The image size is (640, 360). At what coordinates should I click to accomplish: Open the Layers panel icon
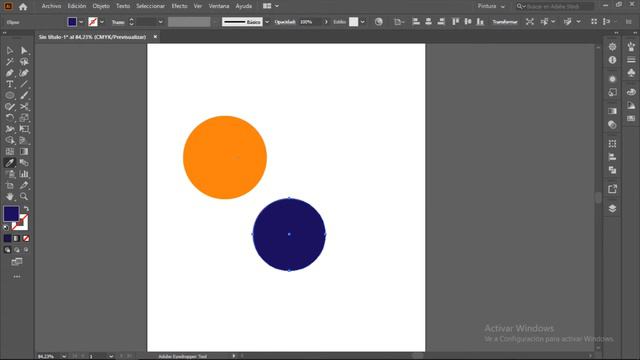(612, 209)
